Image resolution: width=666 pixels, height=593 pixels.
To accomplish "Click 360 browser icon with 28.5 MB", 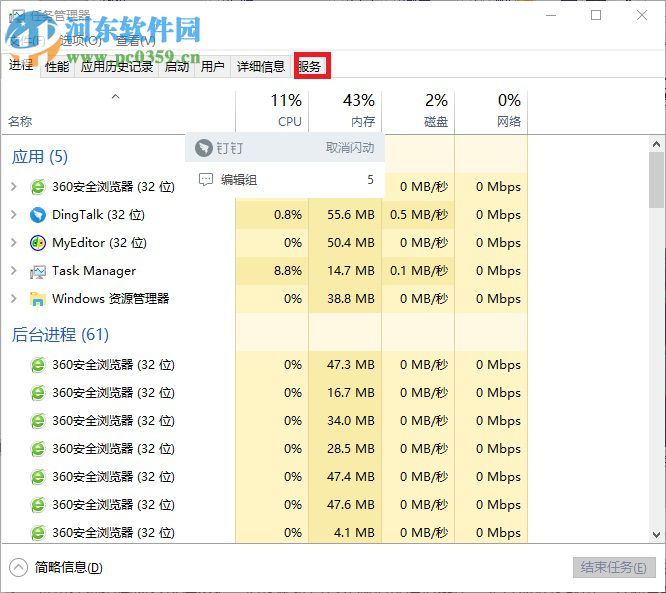I will 38,449.
